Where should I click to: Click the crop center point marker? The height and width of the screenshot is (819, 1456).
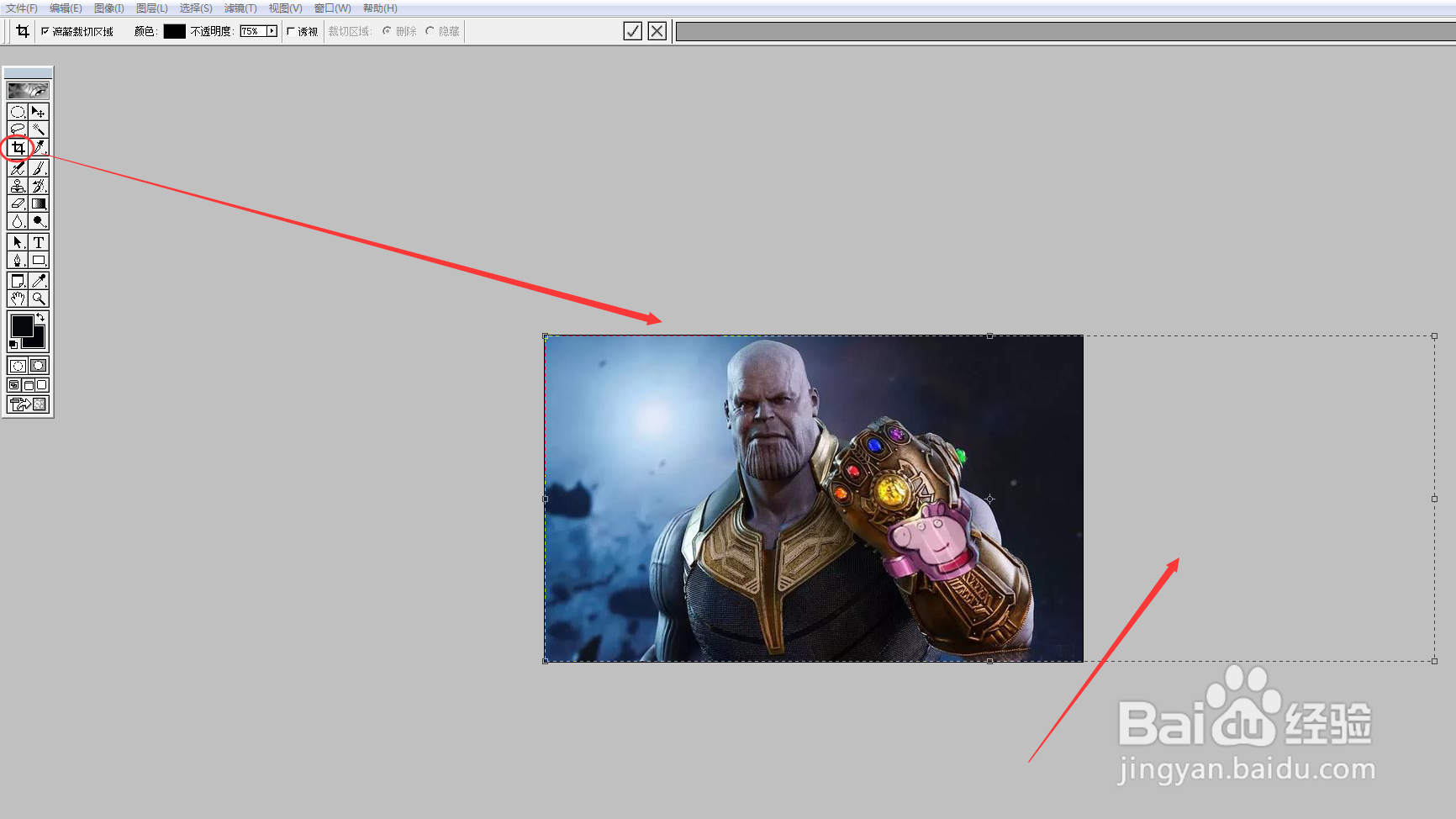[990, 499]
